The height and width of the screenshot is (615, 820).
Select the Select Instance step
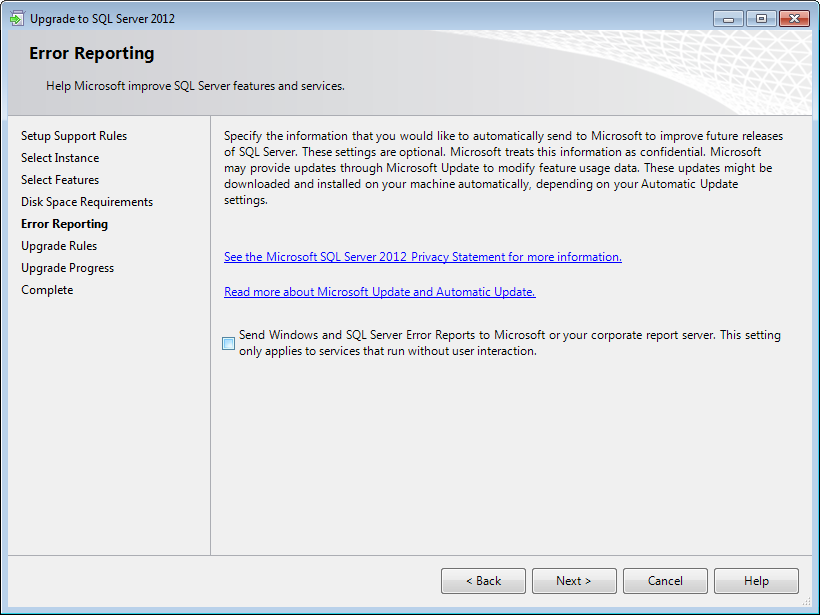(x=60, y=158)
